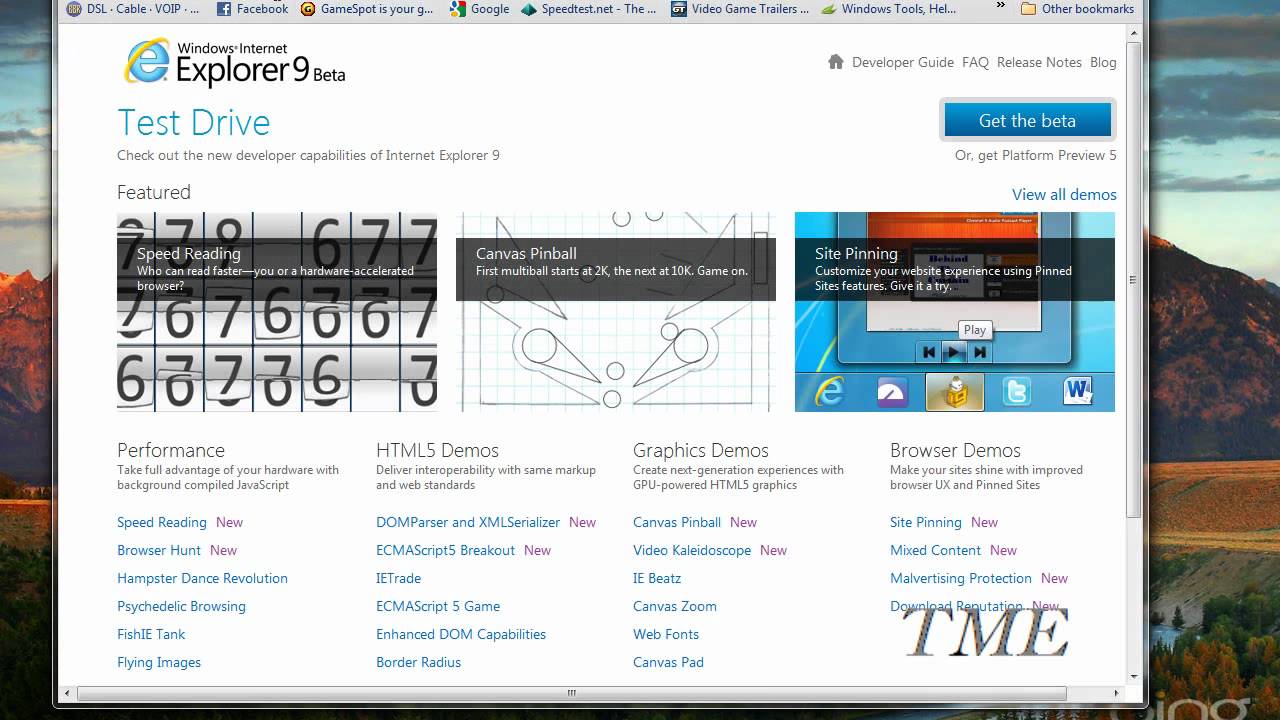This screenshot has height=720, width=1280.
Task: Open the Other bookmarks folder
Action: [x=1077, y=9]
